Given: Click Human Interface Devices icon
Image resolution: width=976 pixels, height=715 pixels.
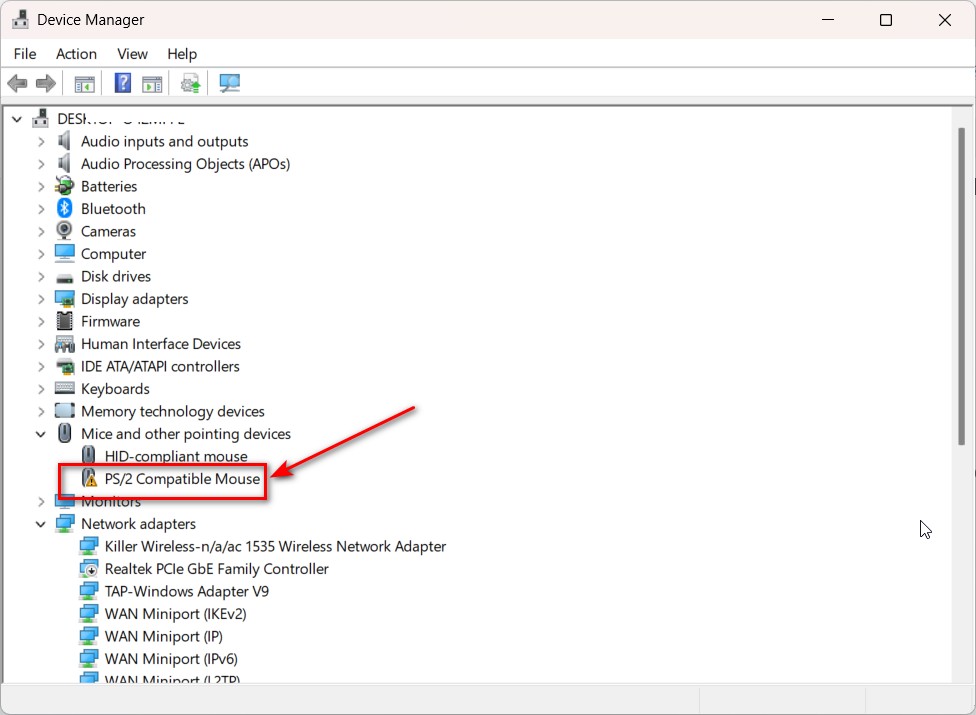Looking at the screenshot, I should click(65, 343).
